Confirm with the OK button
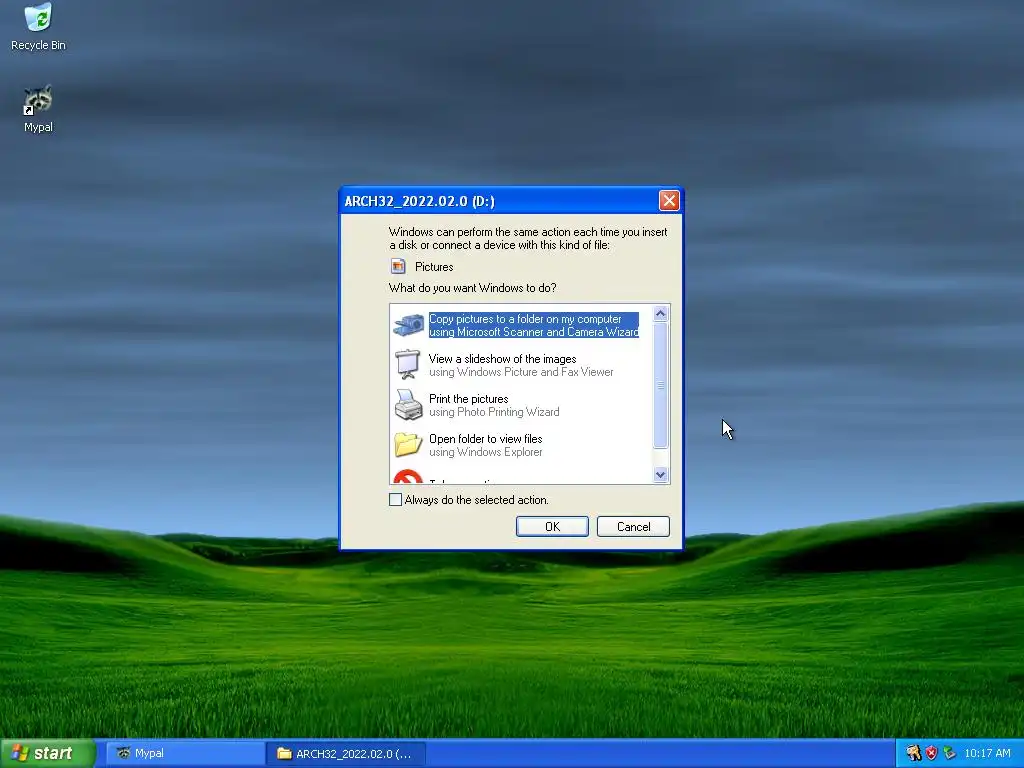 click(552, 526)
